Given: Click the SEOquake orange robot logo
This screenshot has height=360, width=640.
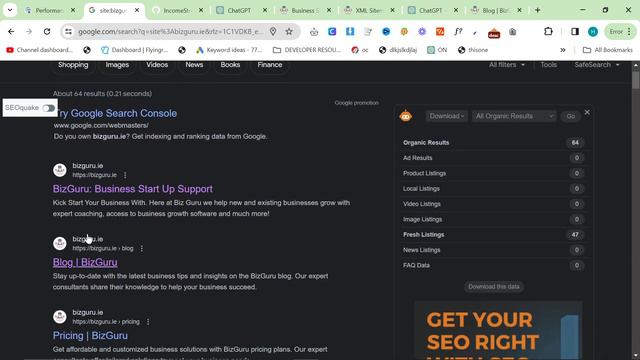Looking at the screenshot, I should (x=405, y=116).
